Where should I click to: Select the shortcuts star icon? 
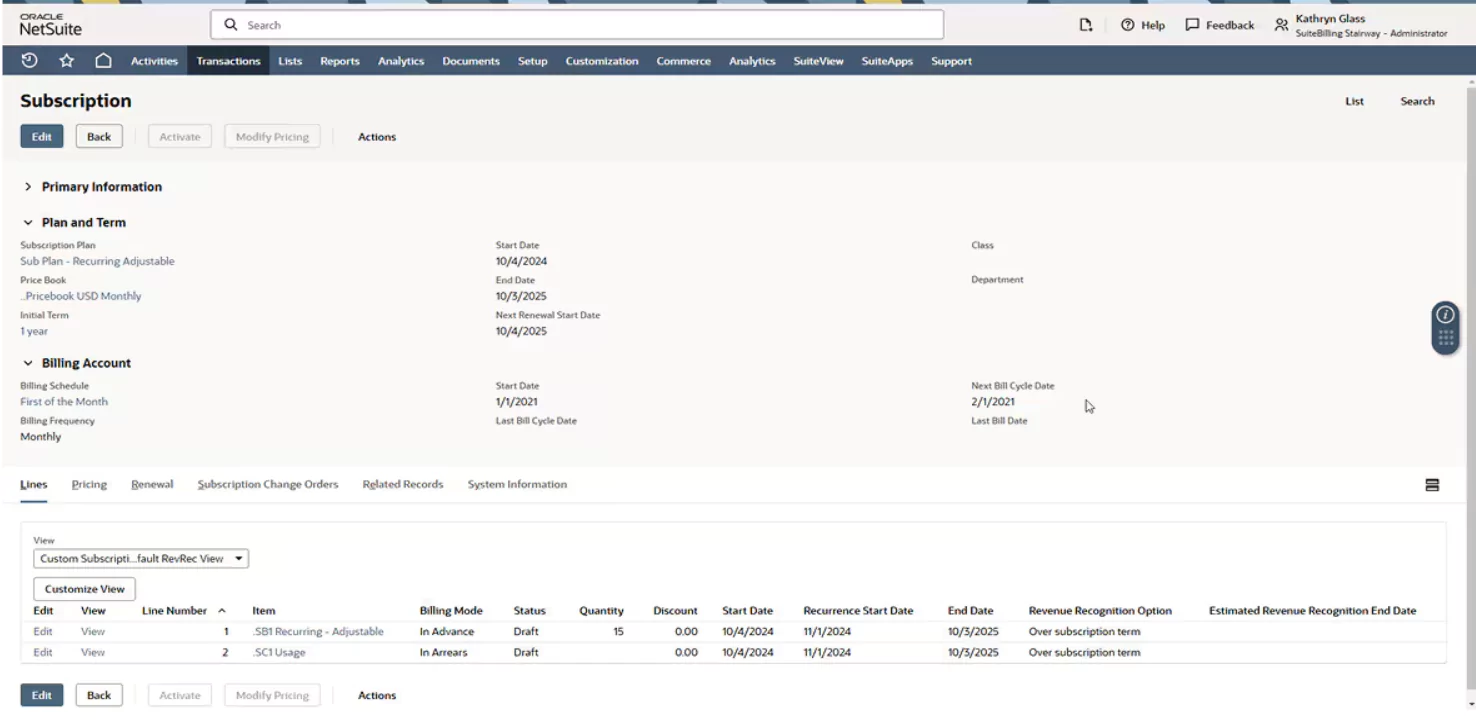point(66,61)
